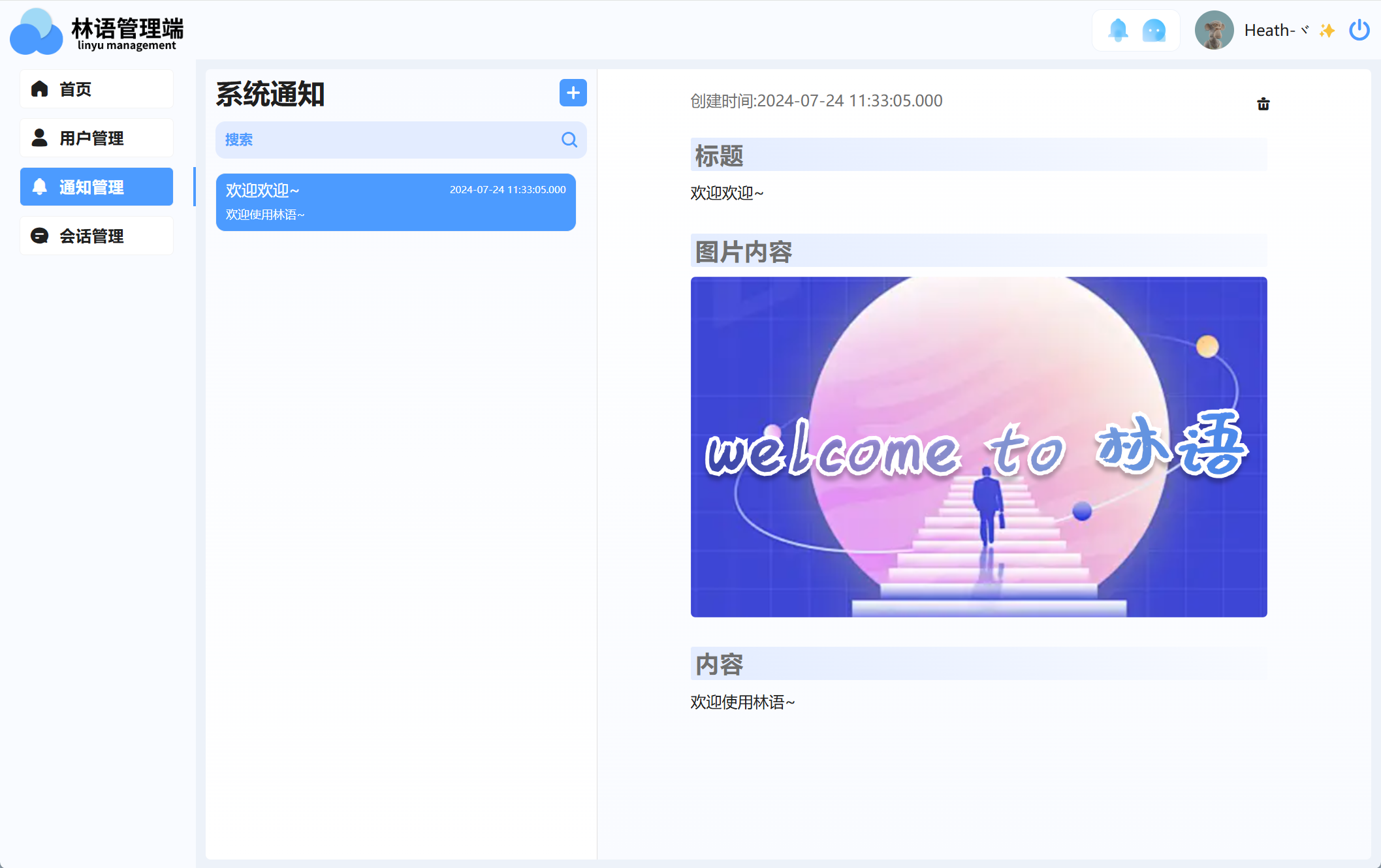The image size is (1381, 868).
Task: Select 通知管理 in the sidebar
Action: (97, 187)
